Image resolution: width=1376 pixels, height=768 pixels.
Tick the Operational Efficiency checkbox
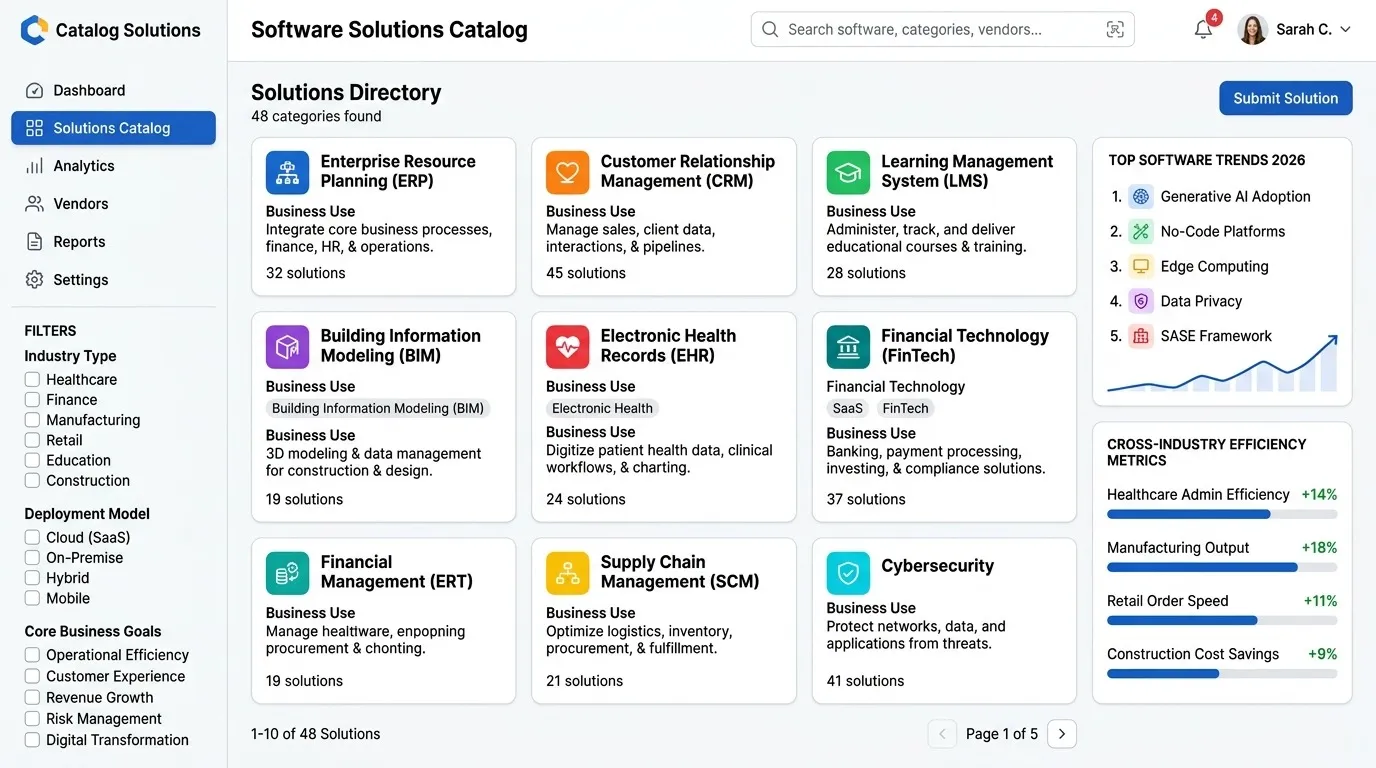(32, 655)
